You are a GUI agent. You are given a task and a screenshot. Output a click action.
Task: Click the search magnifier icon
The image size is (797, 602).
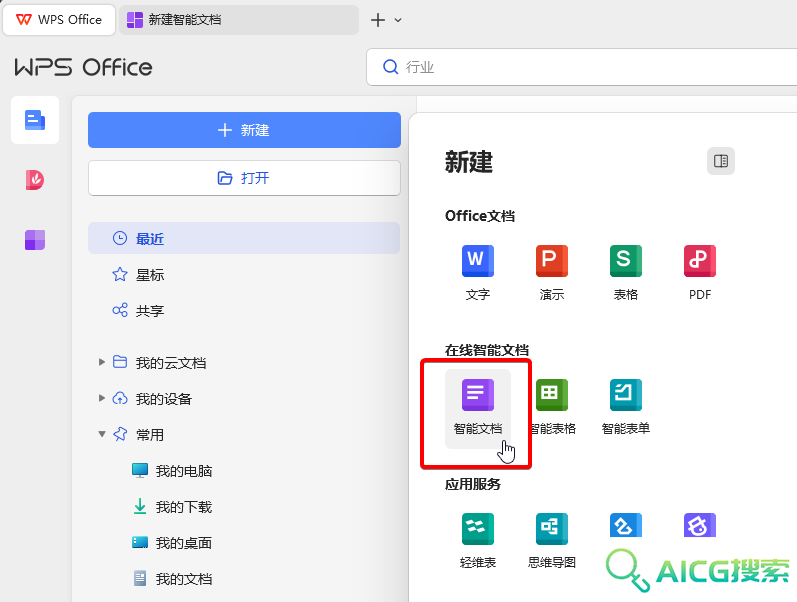[x=390, y=67]
